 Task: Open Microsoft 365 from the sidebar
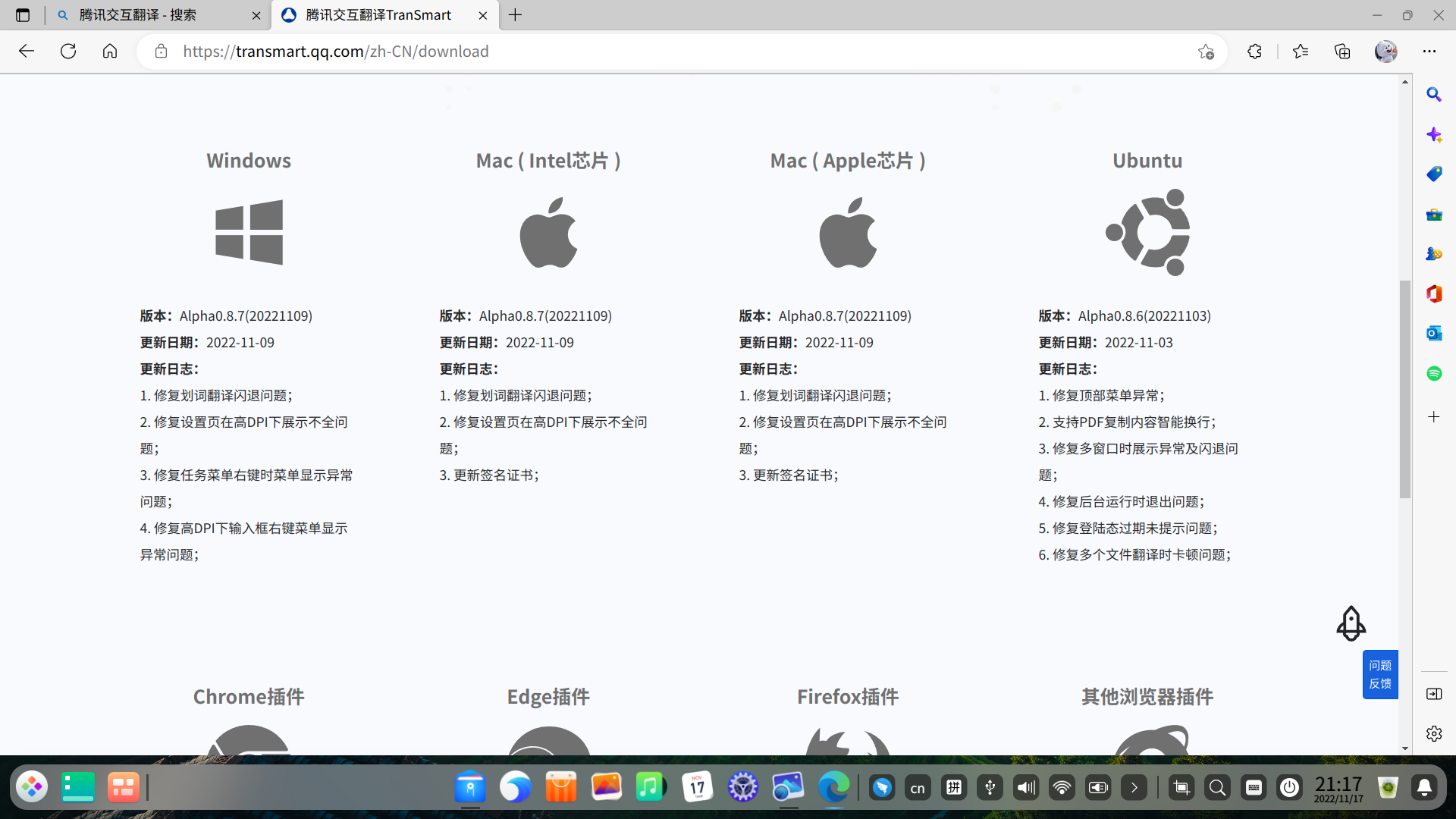coord(1434,293)
